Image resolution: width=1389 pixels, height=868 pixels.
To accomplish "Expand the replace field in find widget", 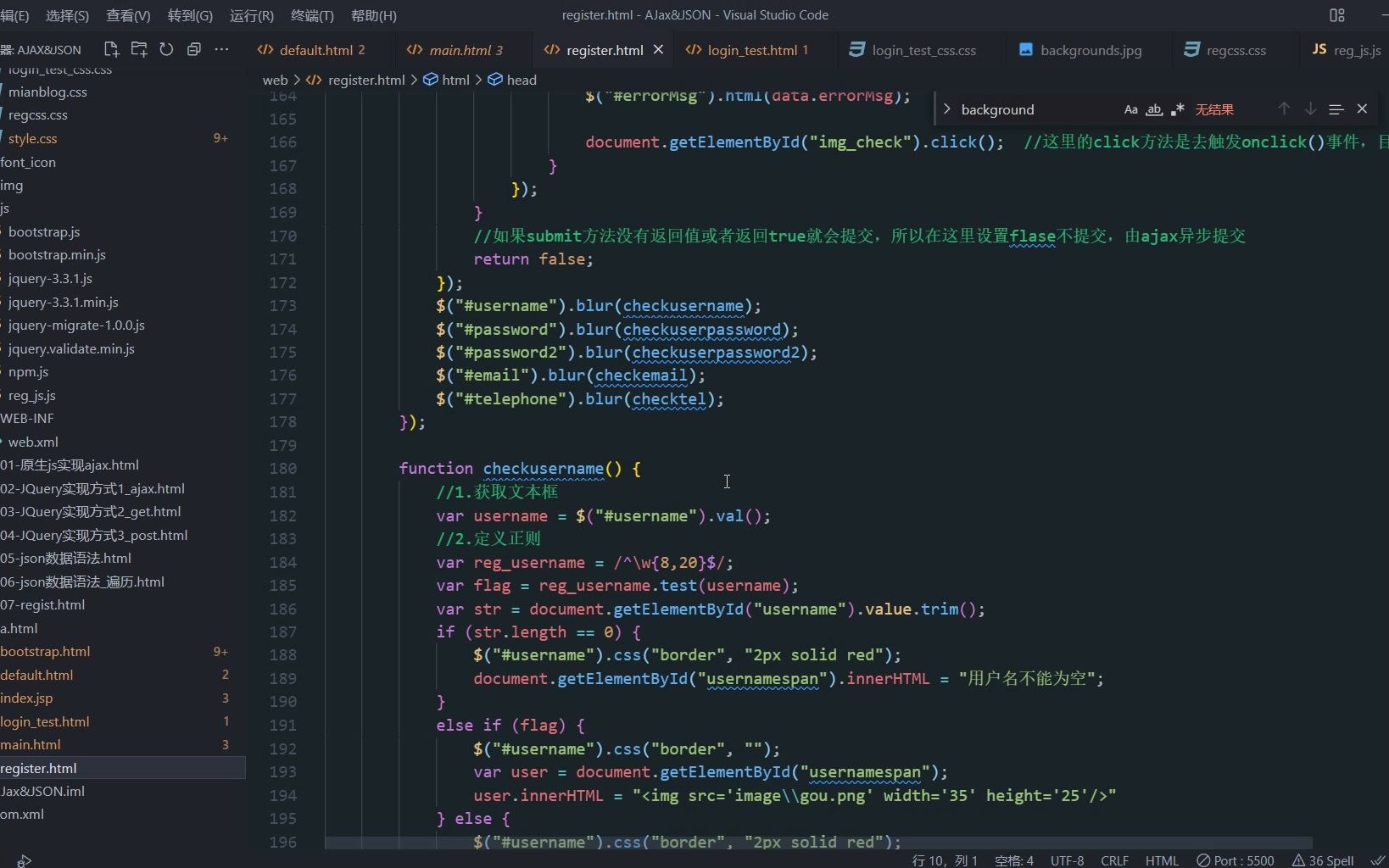I will tap(946, 109).
